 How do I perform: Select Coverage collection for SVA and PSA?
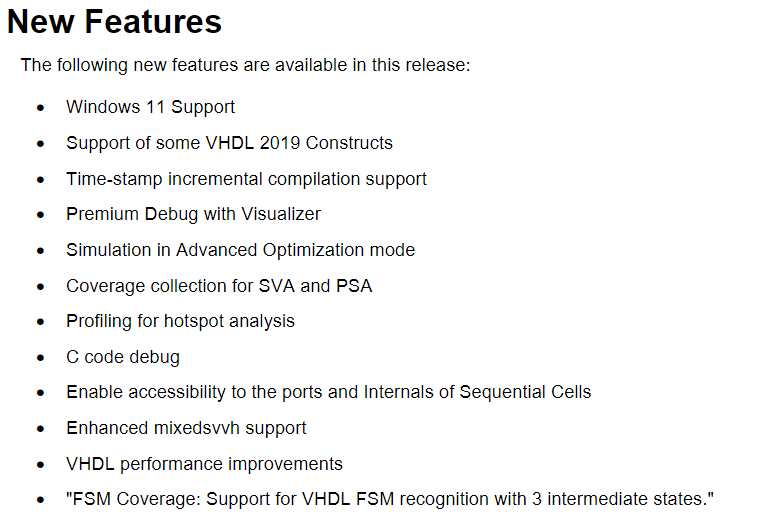219,286
